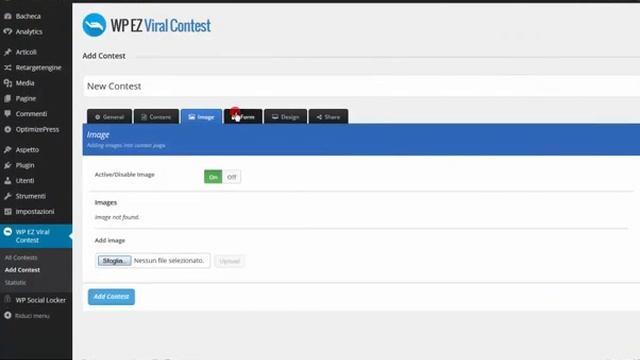Open Retargetengine menu item
The height and width of the screenshot is (360, 640).
[x=38, y=67]
